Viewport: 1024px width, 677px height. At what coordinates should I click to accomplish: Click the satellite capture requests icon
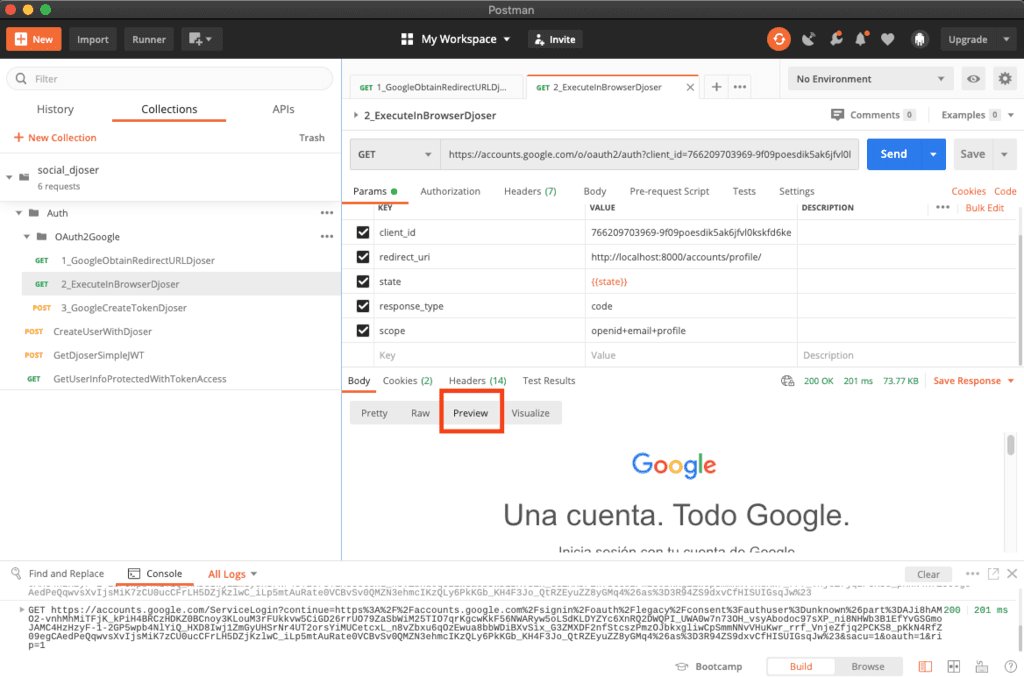point(808,39)
